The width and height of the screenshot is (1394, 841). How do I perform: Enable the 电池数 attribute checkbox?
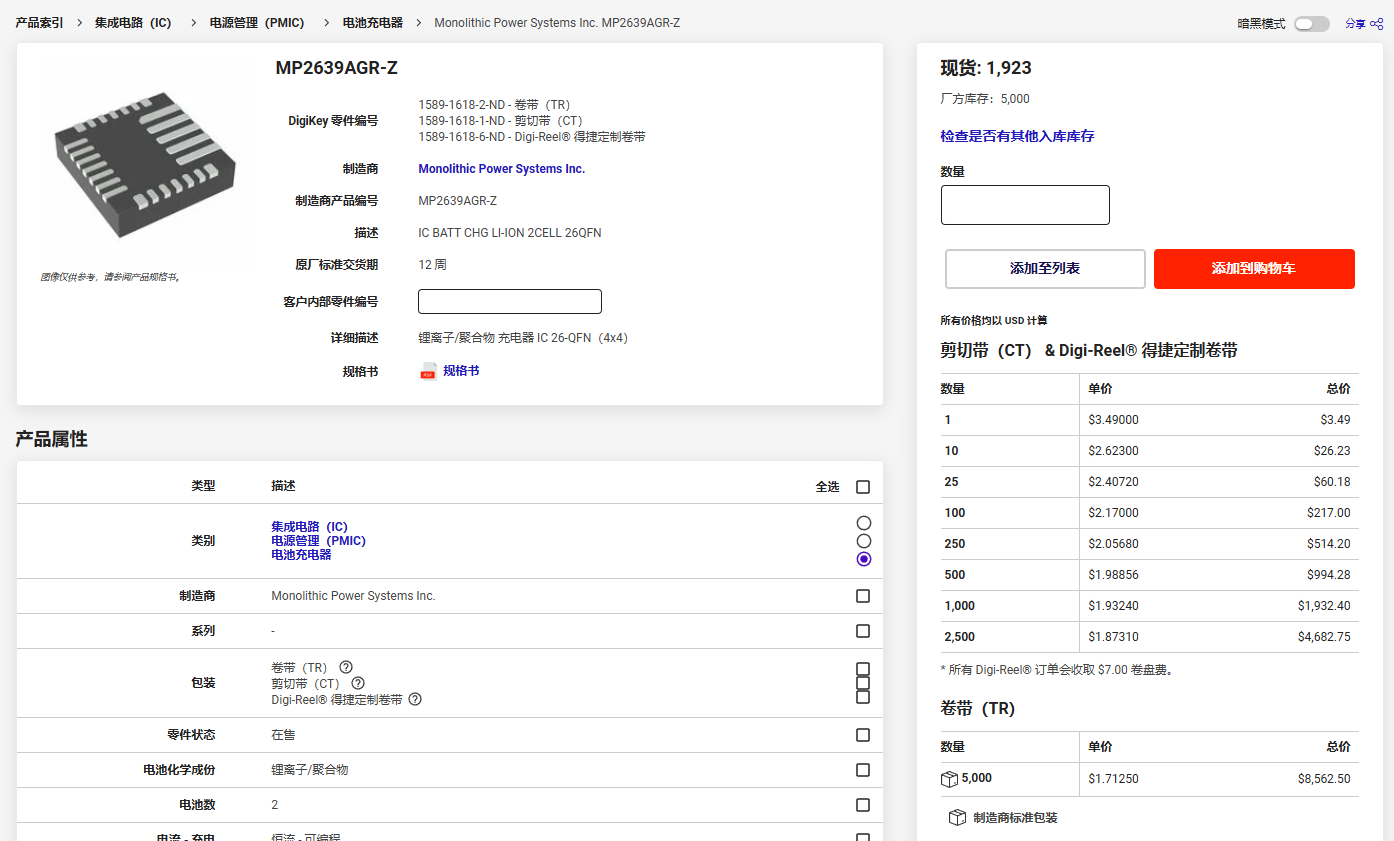pos(863,805)
